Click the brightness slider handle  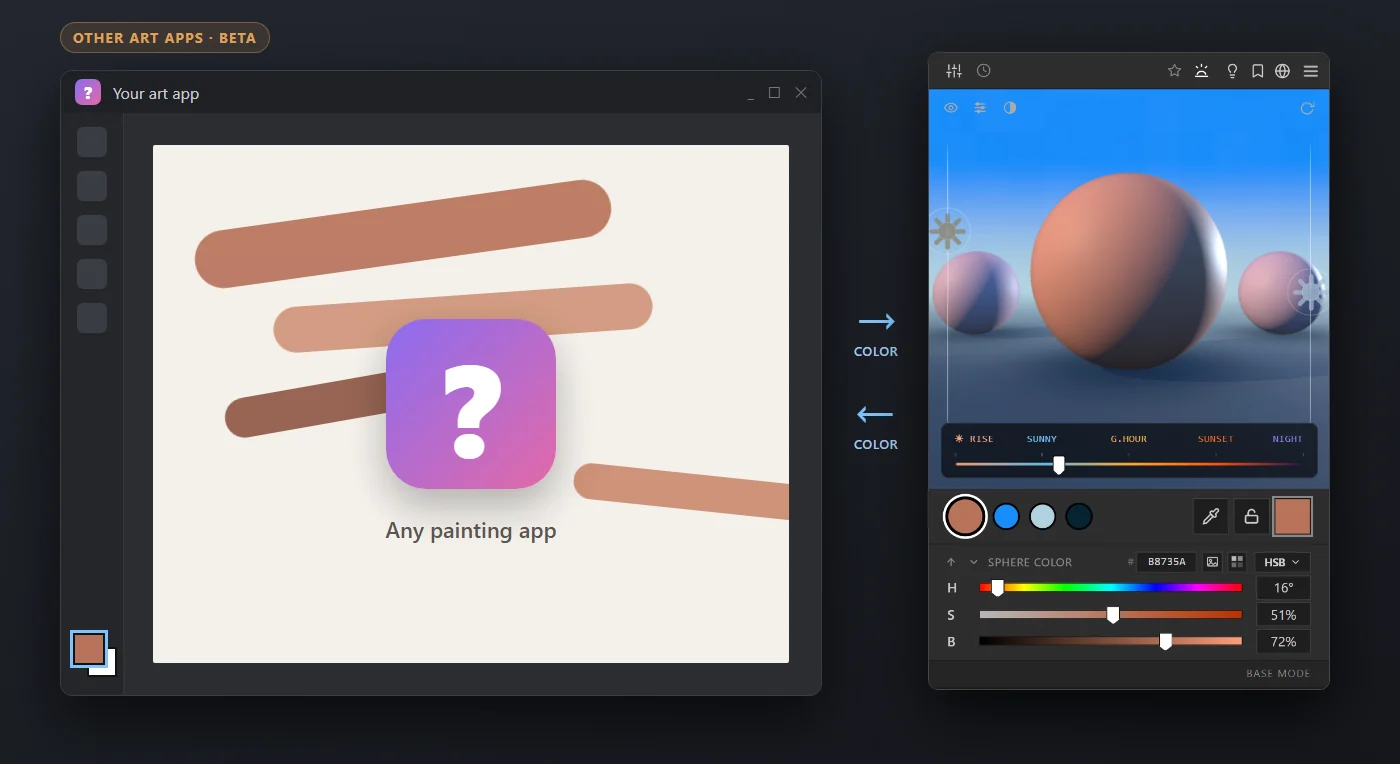click(x=1166, y=642)
